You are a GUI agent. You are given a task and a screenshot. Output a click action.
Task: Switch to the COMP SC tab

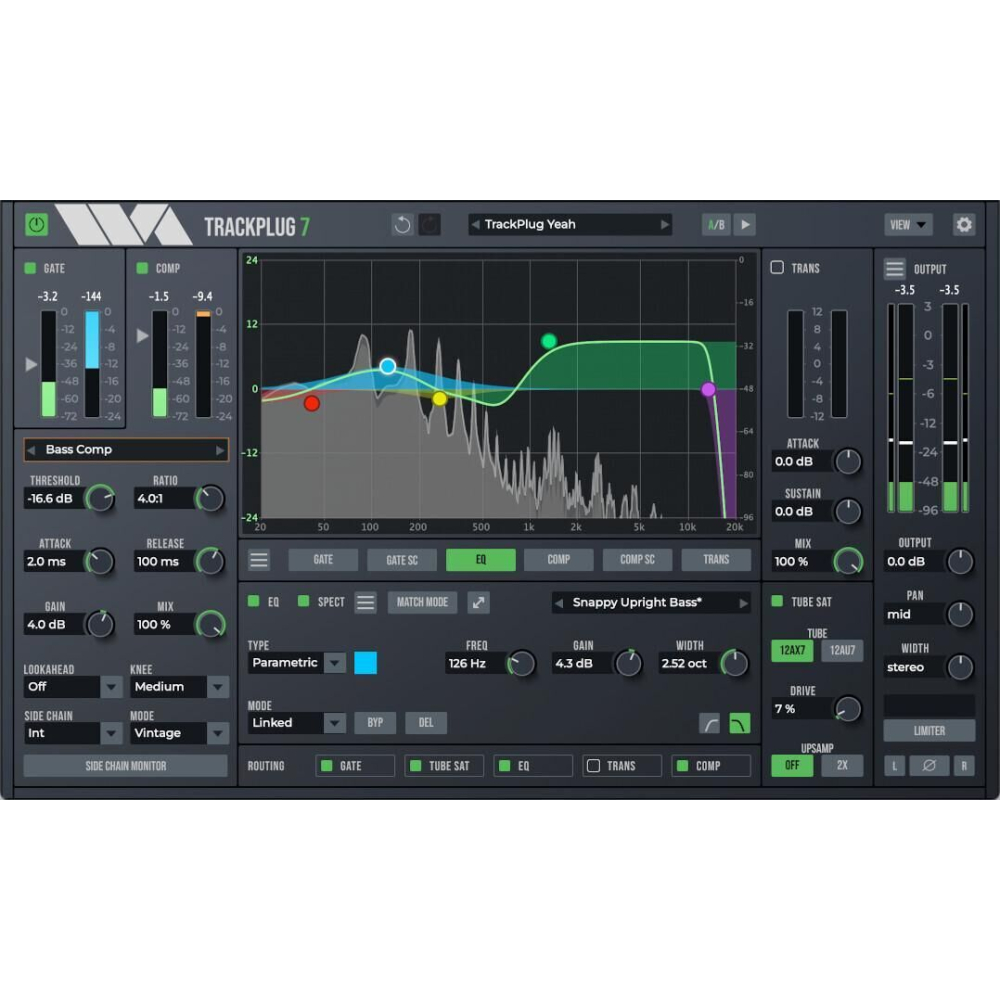pos(637,559)
